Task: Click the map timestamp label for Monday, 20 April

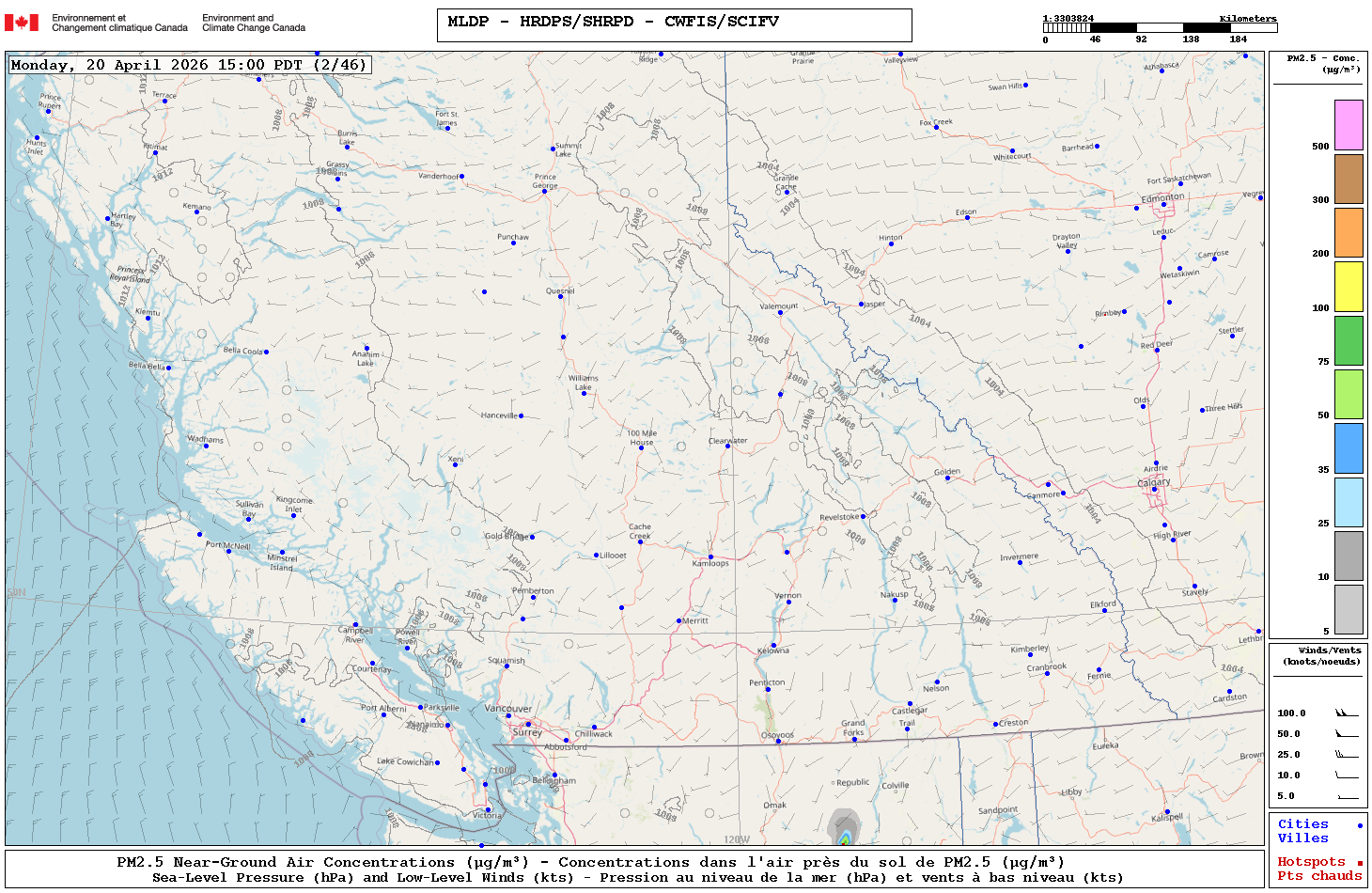Action: [189, 65]
